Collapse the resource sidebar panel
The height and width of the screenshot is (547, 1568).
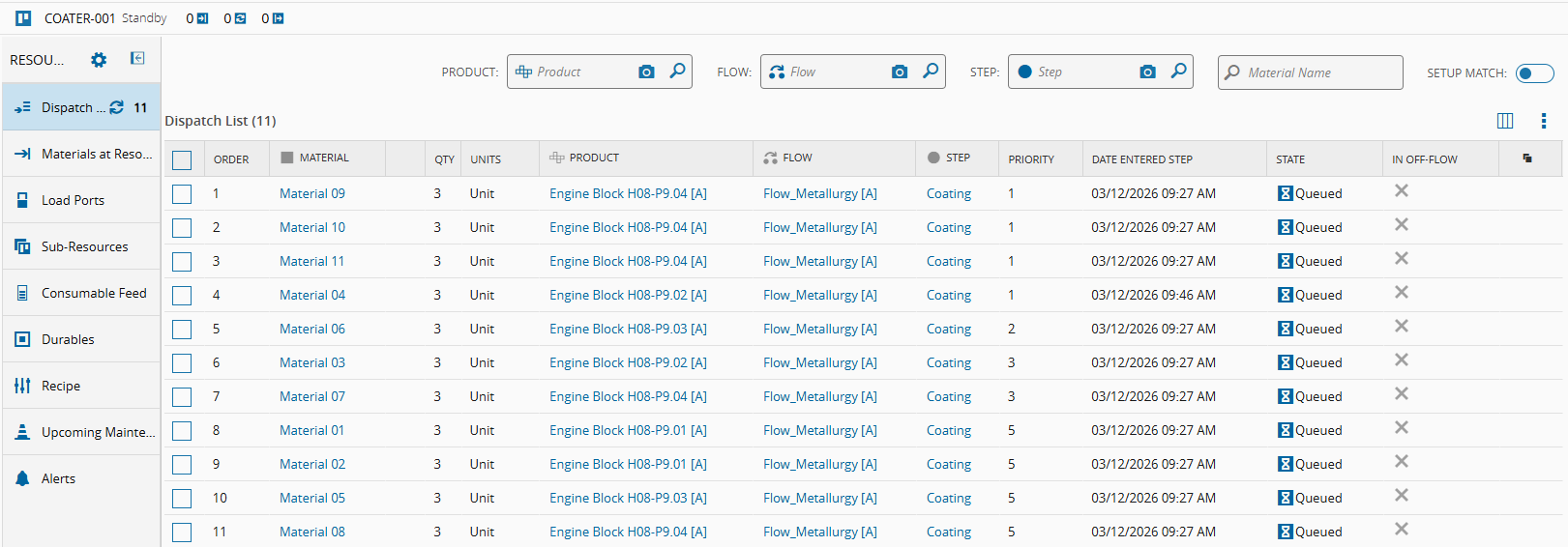point(137,59)
